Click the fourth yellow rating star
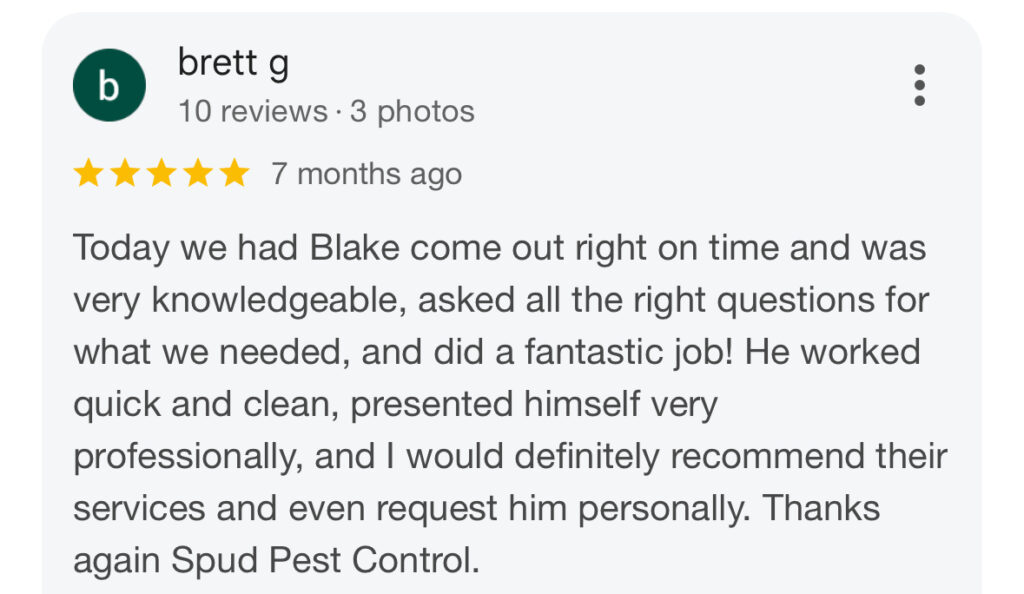Viewport: 1024px width, 594px height. [x=197, y=174]
